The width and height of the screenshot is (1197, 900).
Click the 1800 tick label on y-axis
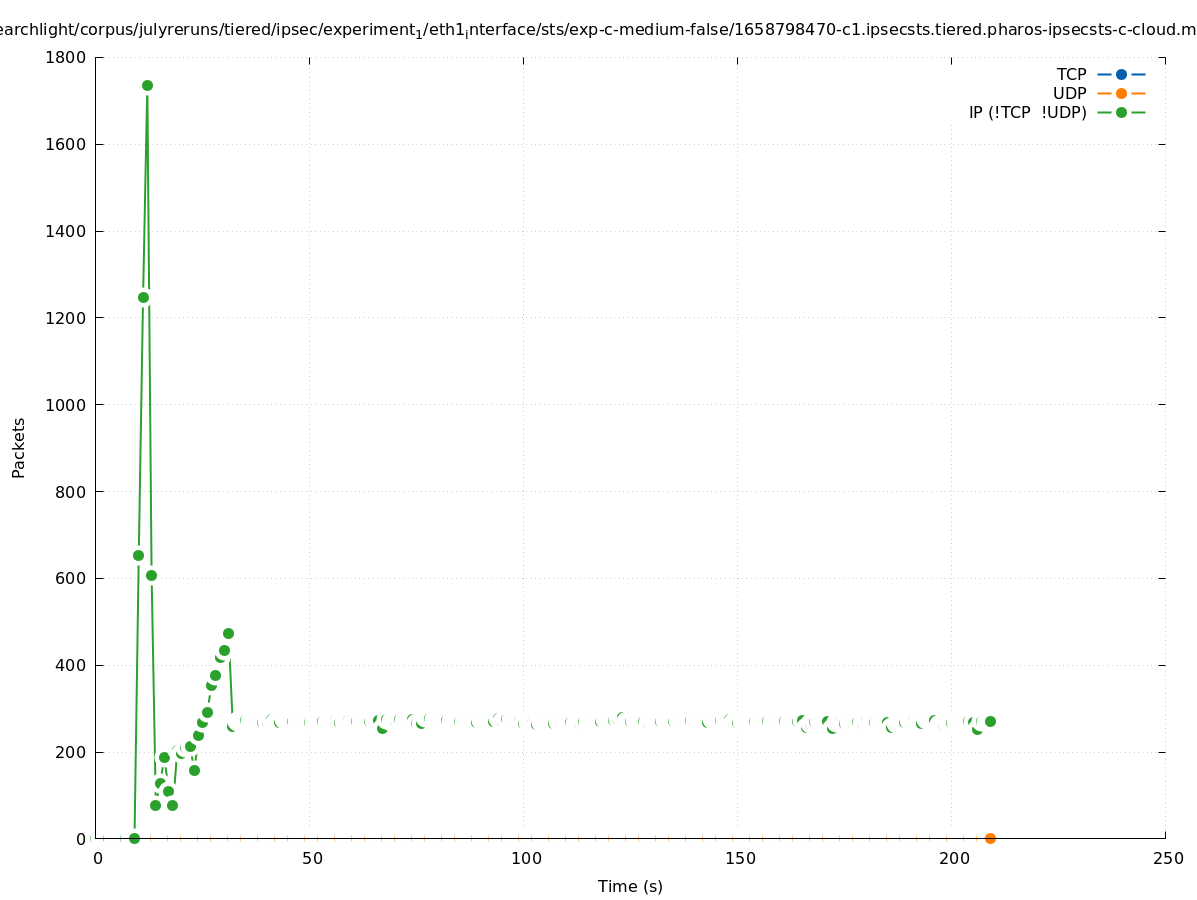click(x=66, y=57)
